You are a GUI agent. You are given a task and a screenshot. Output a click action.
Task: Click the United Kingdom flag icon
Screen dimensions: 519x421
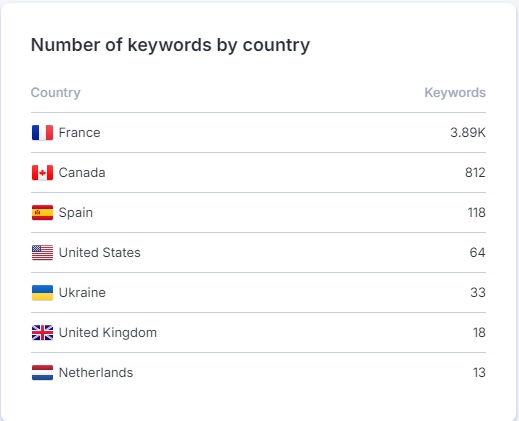42,333
